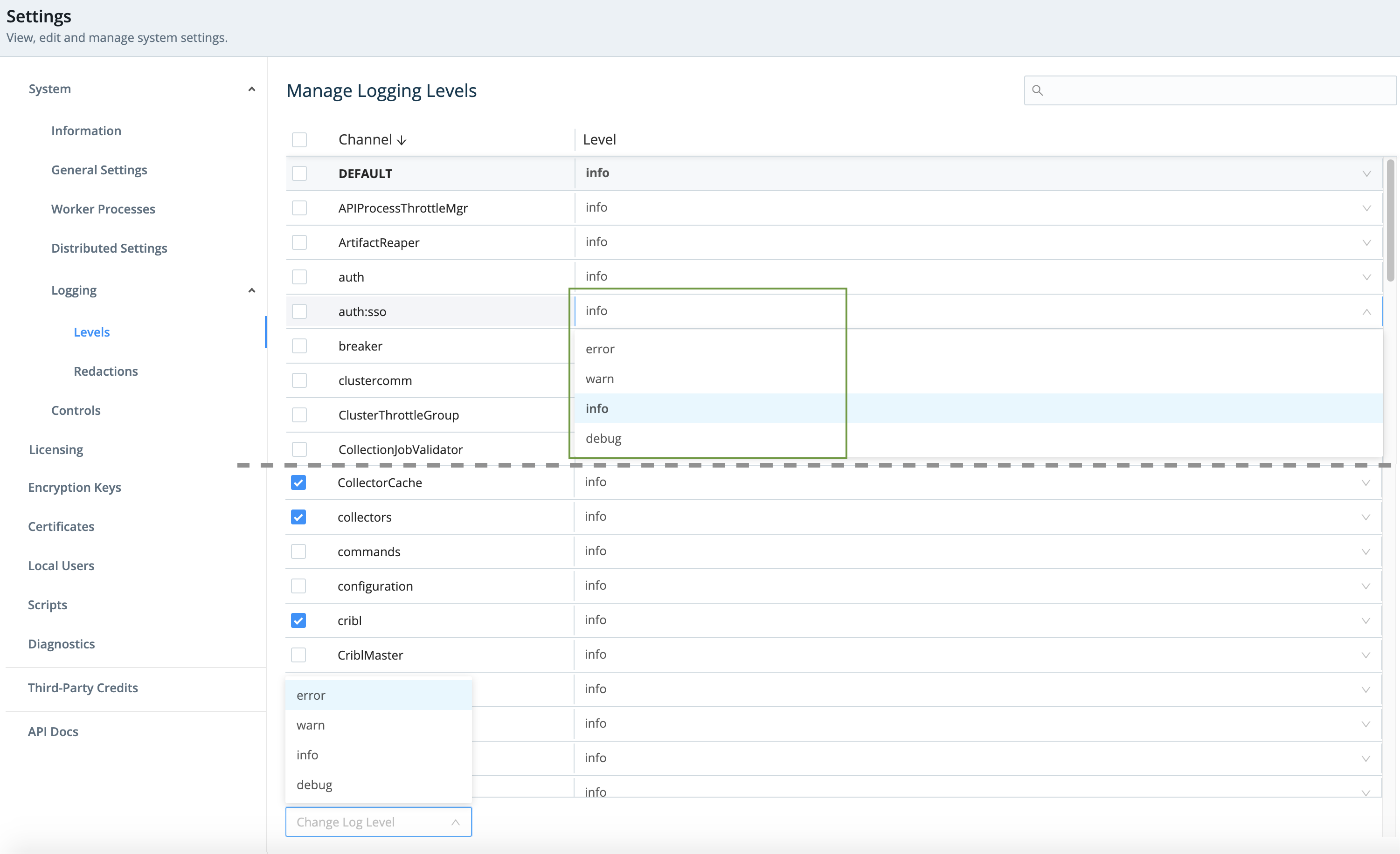Screen dimensions: 1400x854
Task: Open Third-Party Credits
Action: [83, 688]
